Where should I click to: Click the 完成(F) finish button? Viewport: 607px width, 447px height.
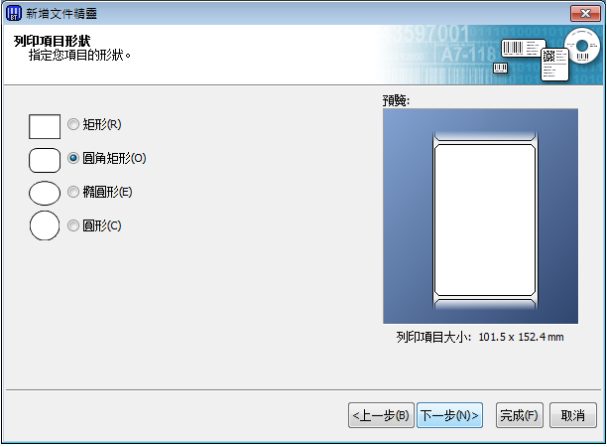pos(520,415)
